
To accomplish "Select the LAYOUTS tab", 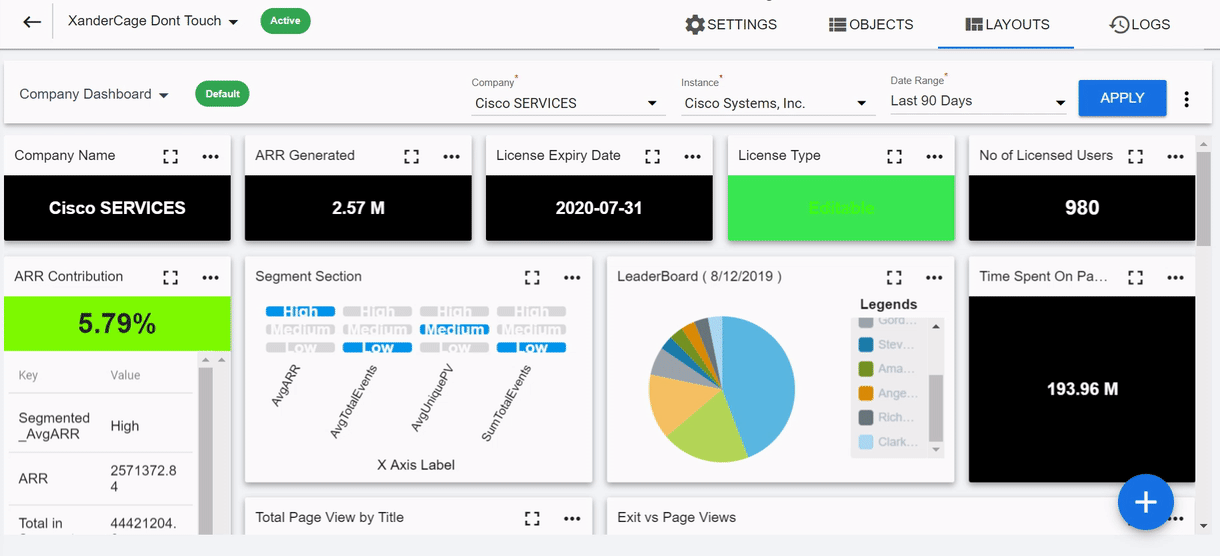I will click(x=1007, y=24).
